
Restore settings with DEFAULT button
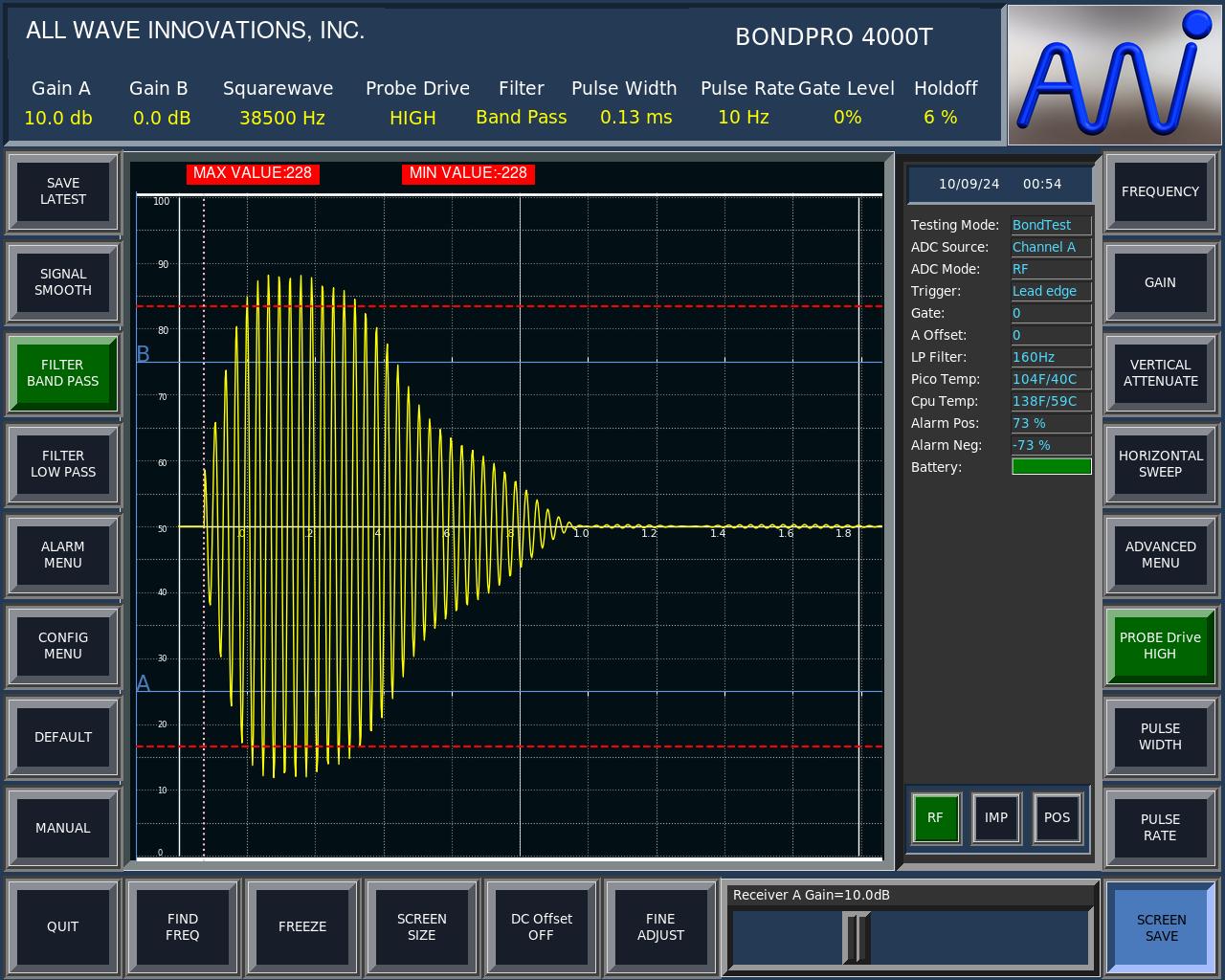[63, 737]
